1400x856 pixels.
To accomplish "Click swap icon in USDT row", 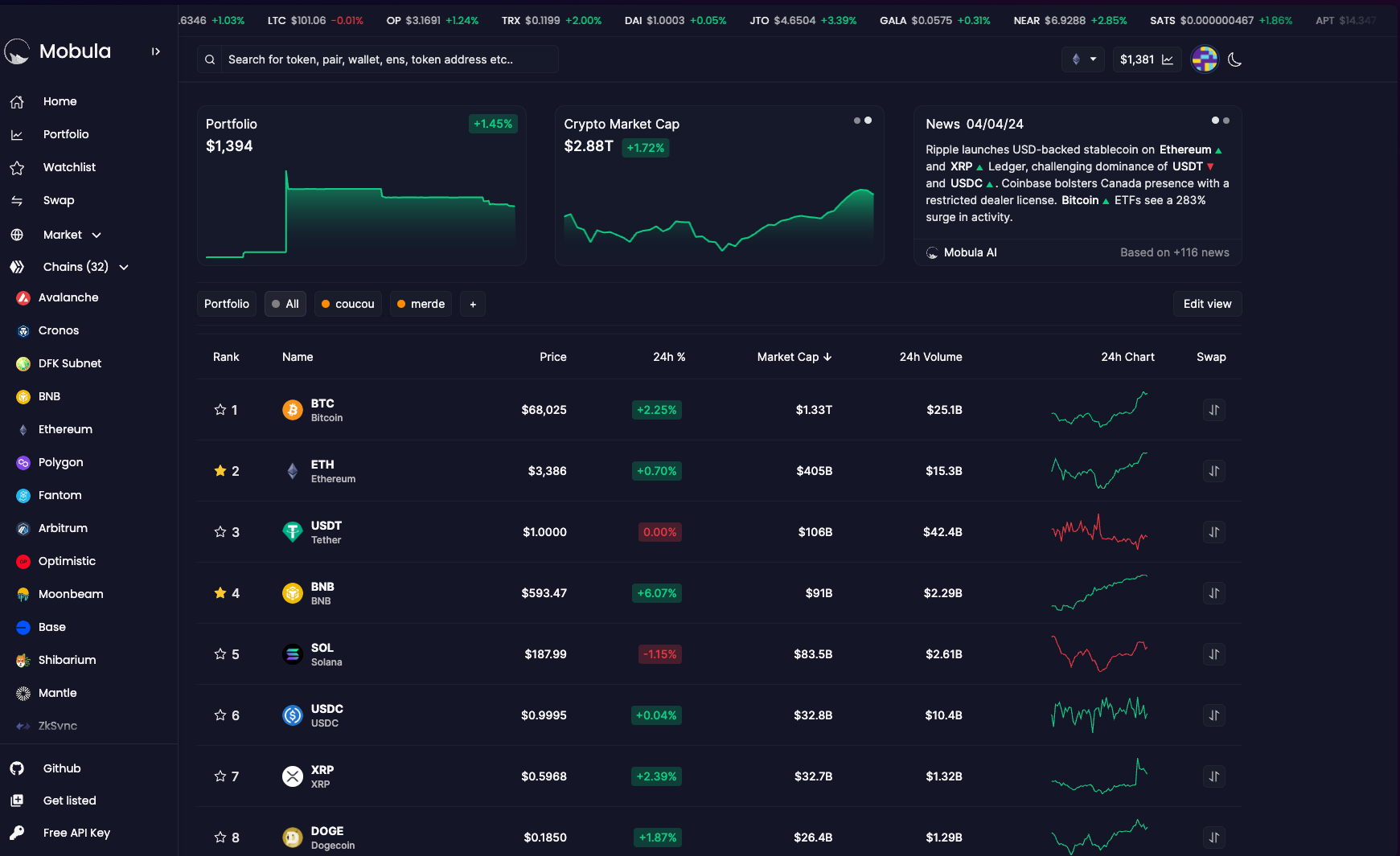I will (x=1214, y=532).
